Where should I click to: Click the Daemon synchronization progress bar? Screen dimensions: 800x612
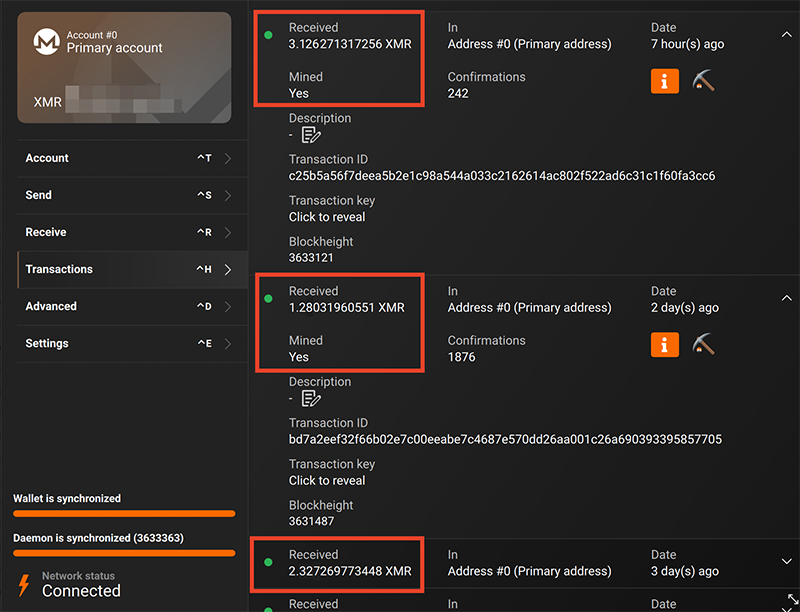click(124, 553)
